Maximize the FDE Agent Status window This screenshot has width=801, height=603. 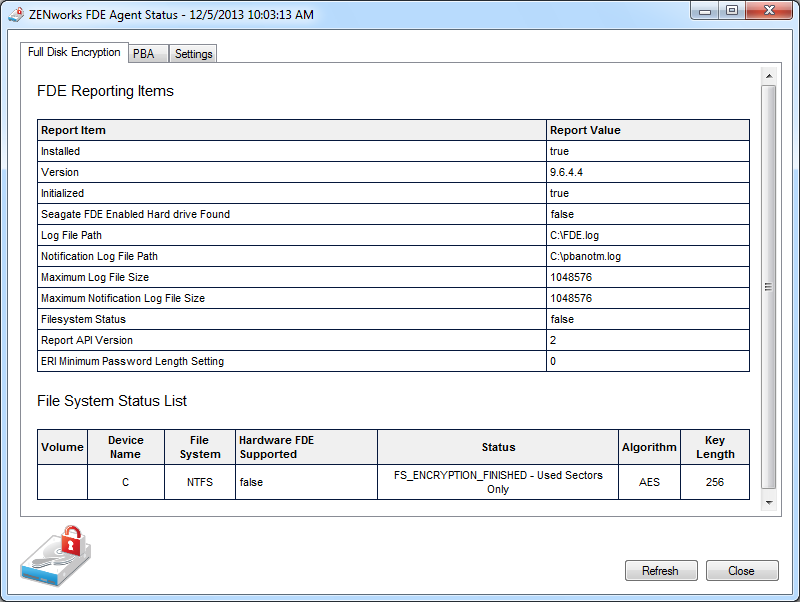click(x=732, y=10)
